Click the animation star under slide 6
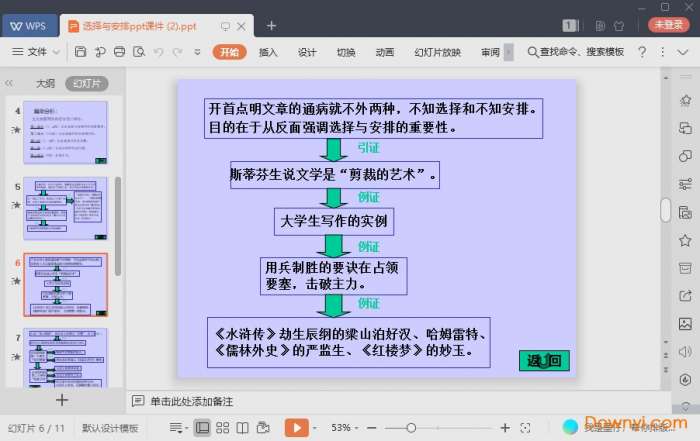 click(16, 281)
